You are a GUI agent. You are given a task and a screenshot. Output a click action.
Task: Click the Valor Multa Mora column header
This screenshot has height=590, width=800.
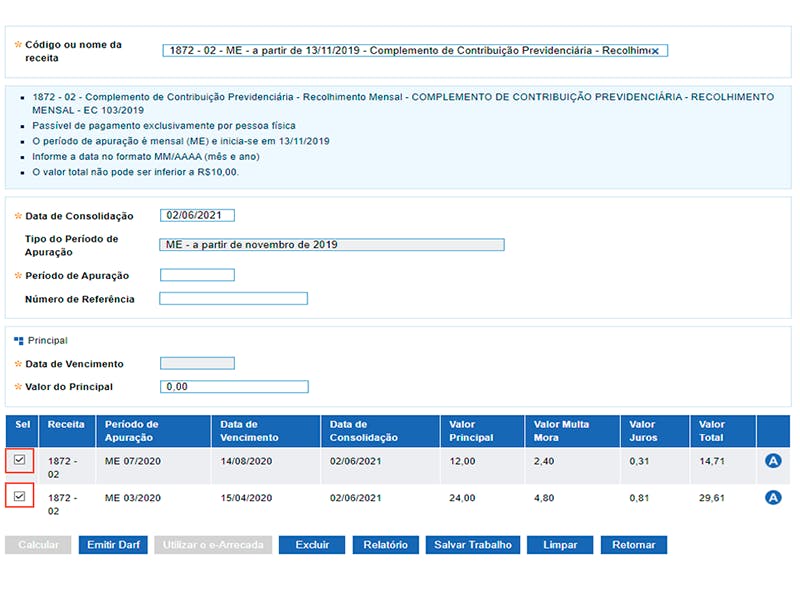572,431
